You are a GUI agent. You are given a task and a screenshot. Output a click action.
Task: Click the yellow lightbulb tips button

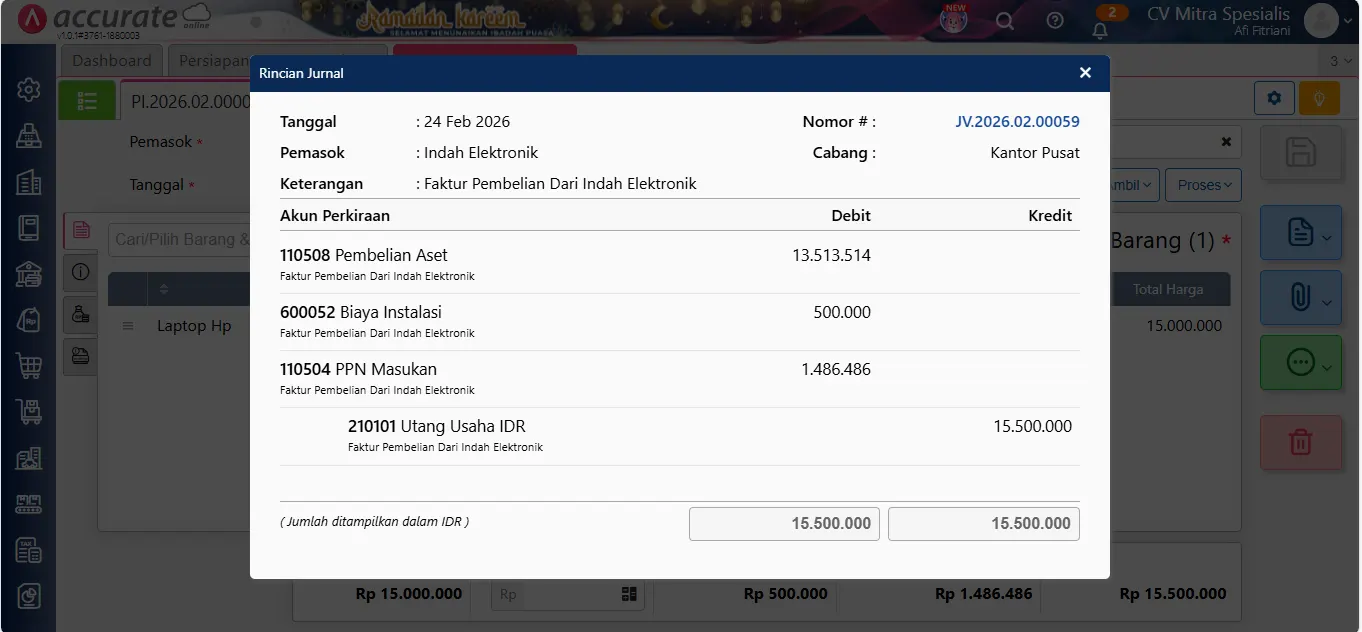point(1319,98)
